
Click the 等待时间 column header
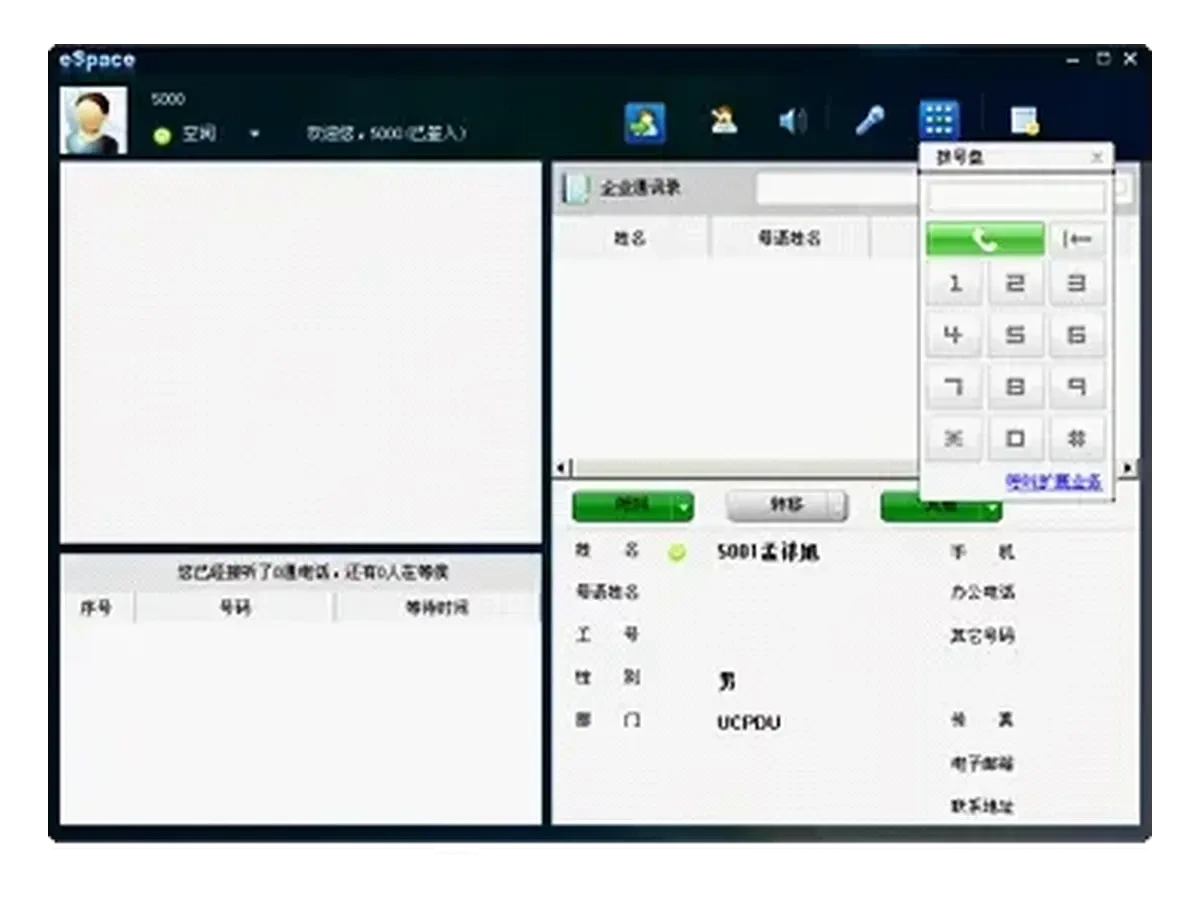coord(437,608)
